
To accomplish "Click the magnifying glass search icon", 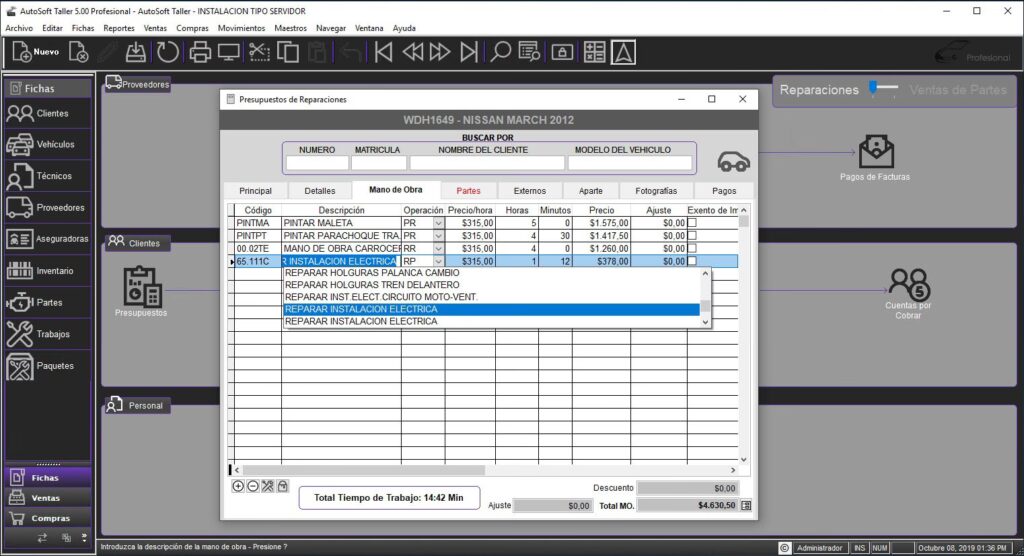I will 500,52.
